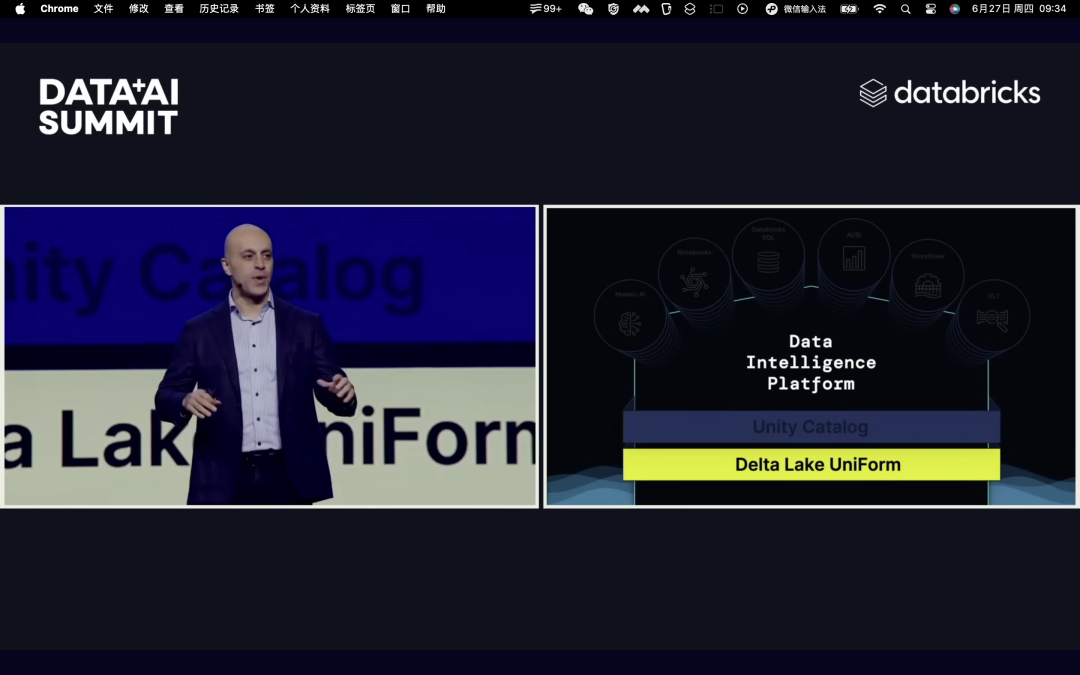Open the 历史记录 menu
Viewport: 1080px width, 675px height.
coord(219,9)
